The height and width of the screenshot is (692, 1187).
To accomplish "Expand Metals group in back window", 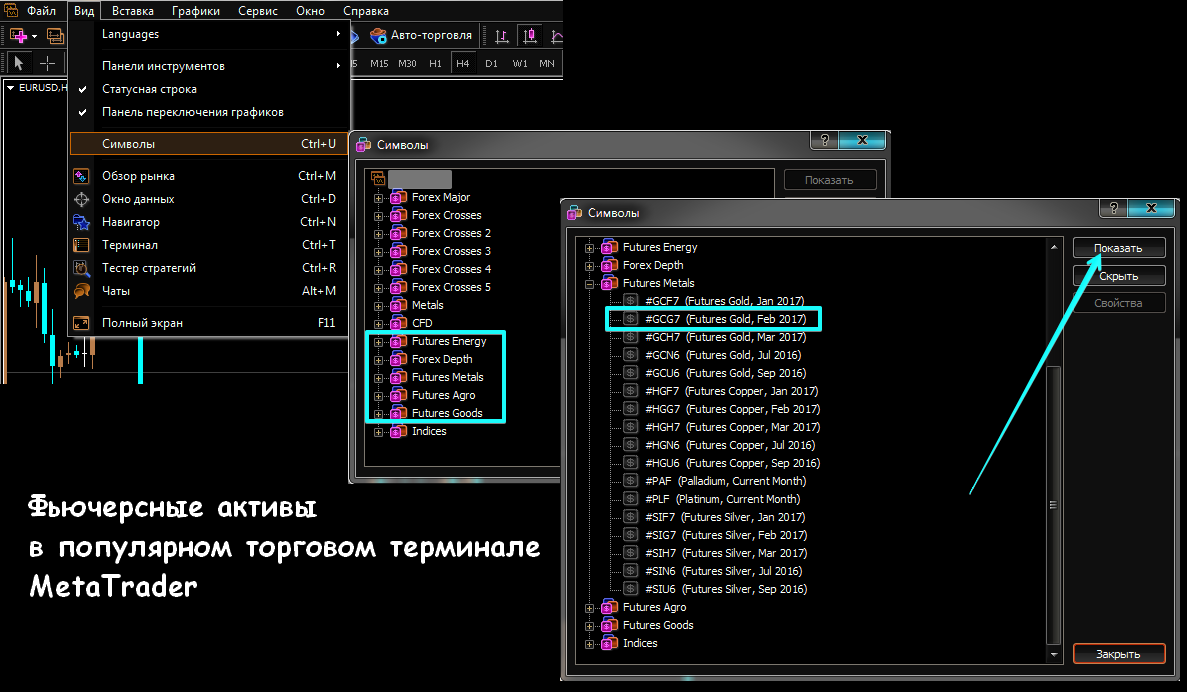I will pyautogui.click(x=378, y=307).
